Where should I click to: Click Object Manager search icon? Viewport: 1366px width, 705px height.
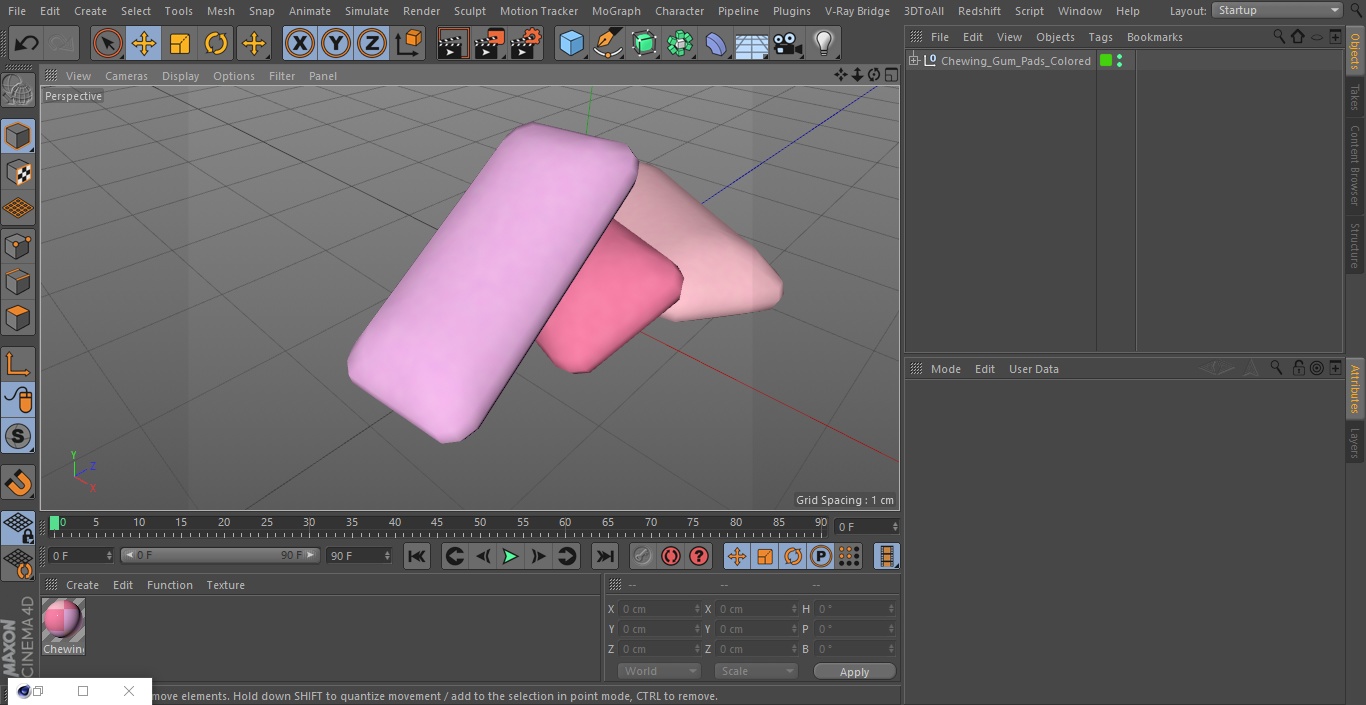tap(1279, 37)
